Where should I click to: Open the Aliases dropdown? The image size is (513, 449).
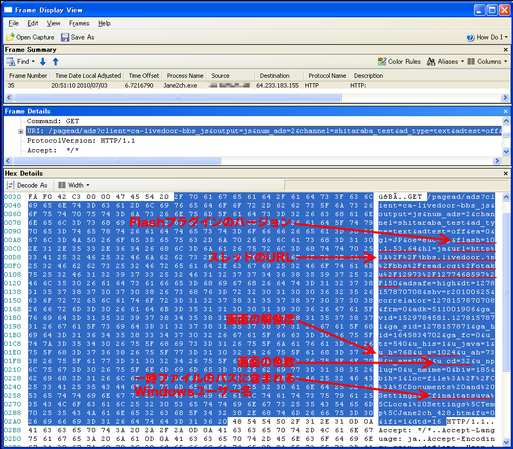tap(445, 62)
